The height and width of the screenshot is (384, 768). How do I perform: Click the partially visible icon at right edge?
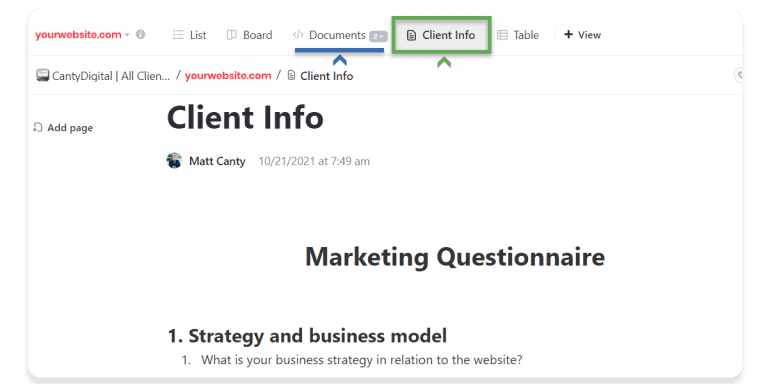point(738,75)
